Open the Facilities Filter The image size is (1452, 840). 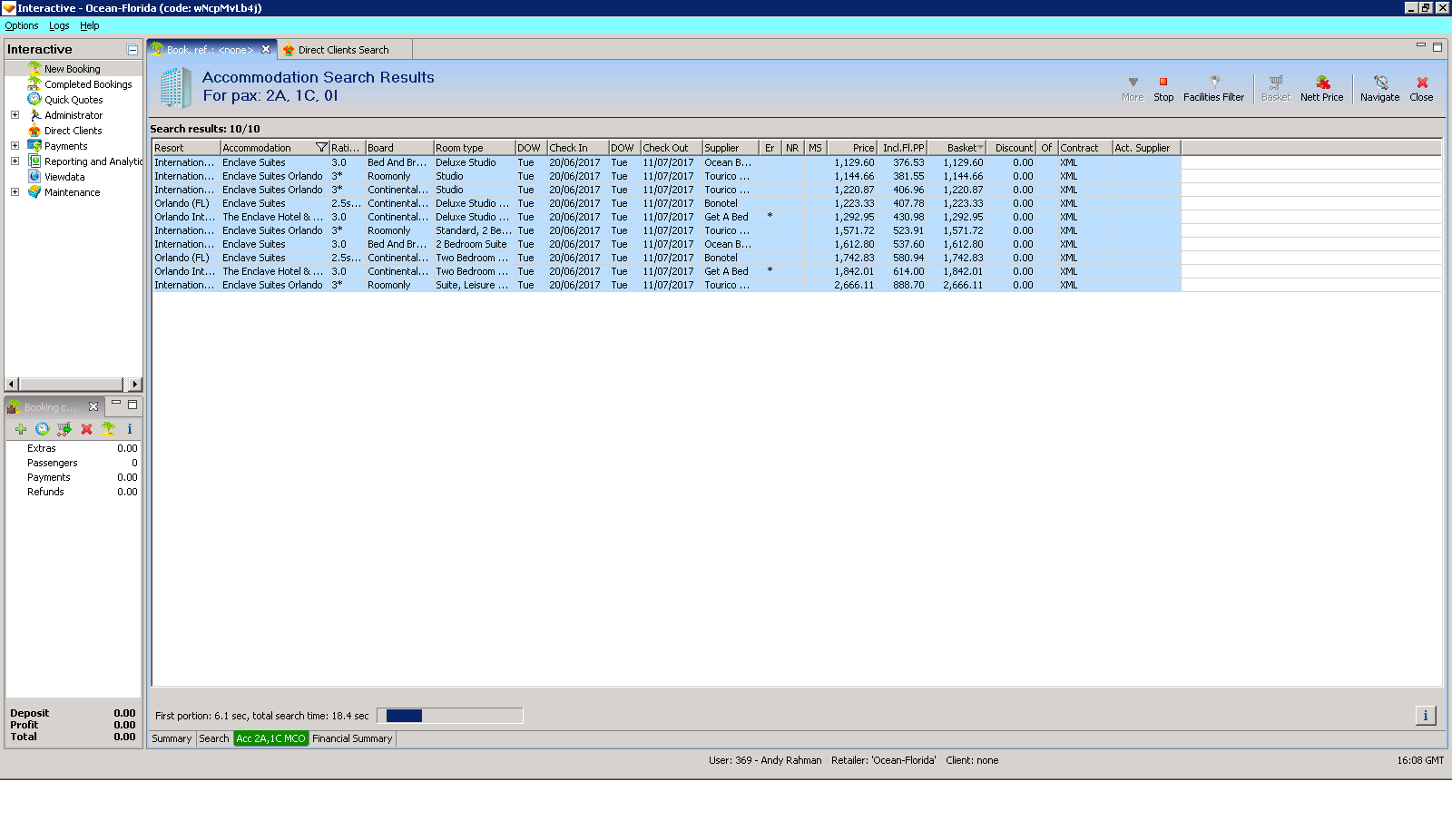tap(1213, 88)
